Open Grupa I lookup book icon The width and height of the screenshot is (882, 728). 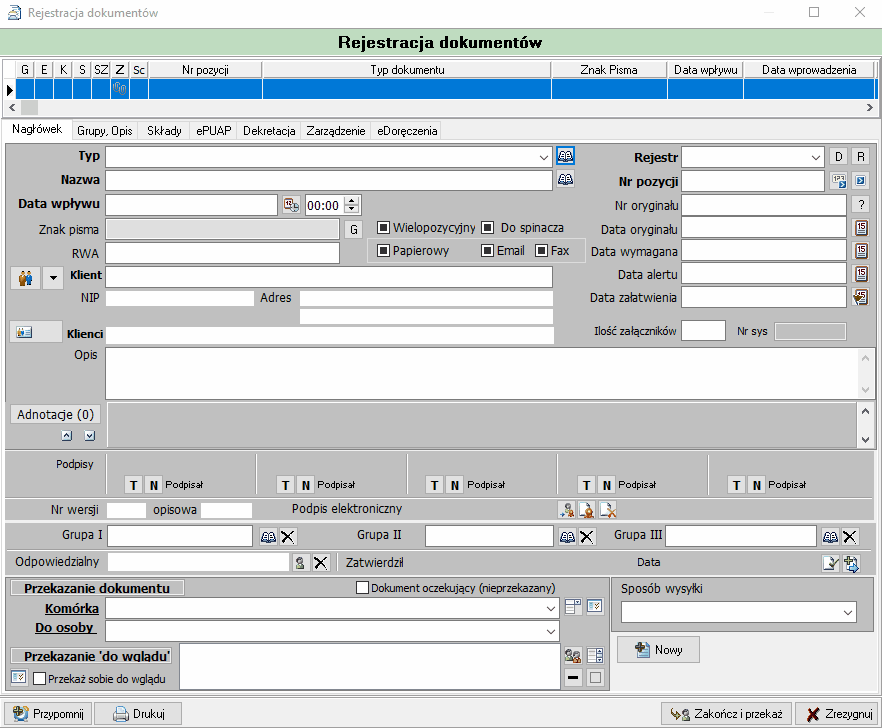pos(268,537)
